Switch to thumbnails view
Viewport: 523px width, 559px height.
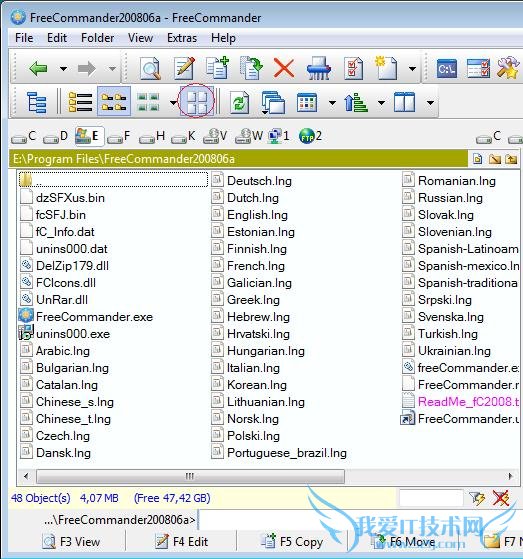click(148, 102)
